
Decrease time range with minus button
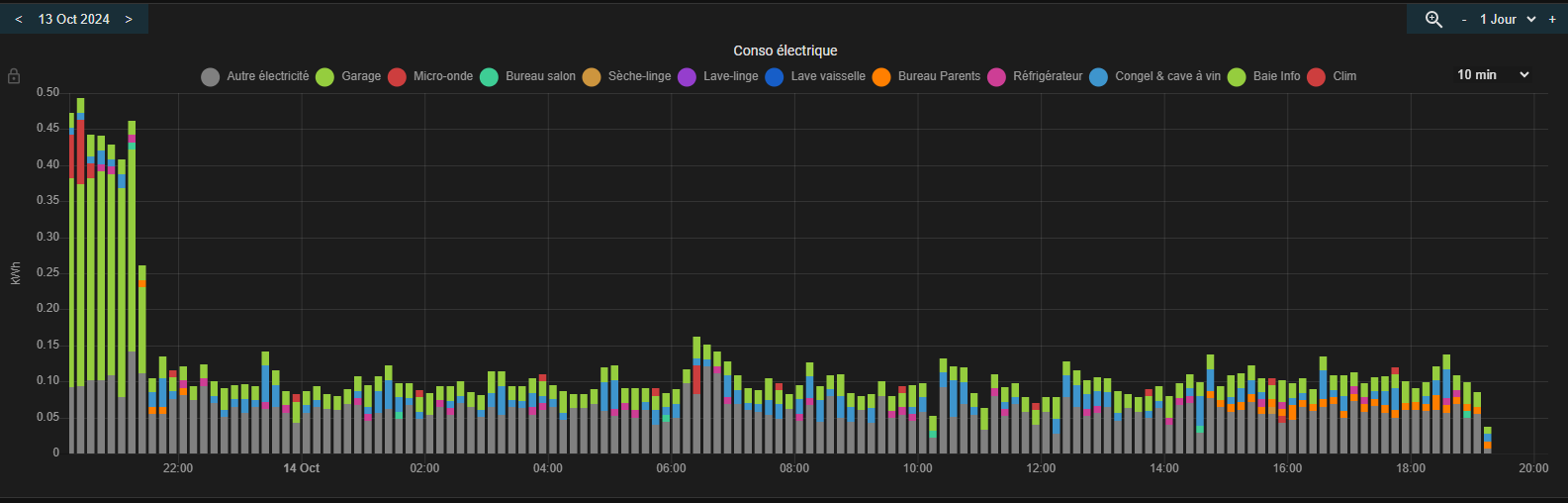tap(1464, 20)
